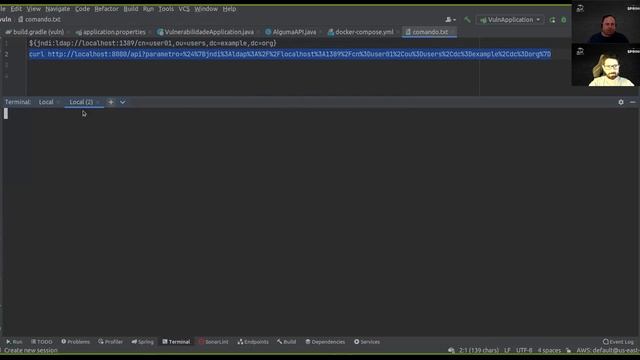Open the SonarLint tool window

[213, 342]
